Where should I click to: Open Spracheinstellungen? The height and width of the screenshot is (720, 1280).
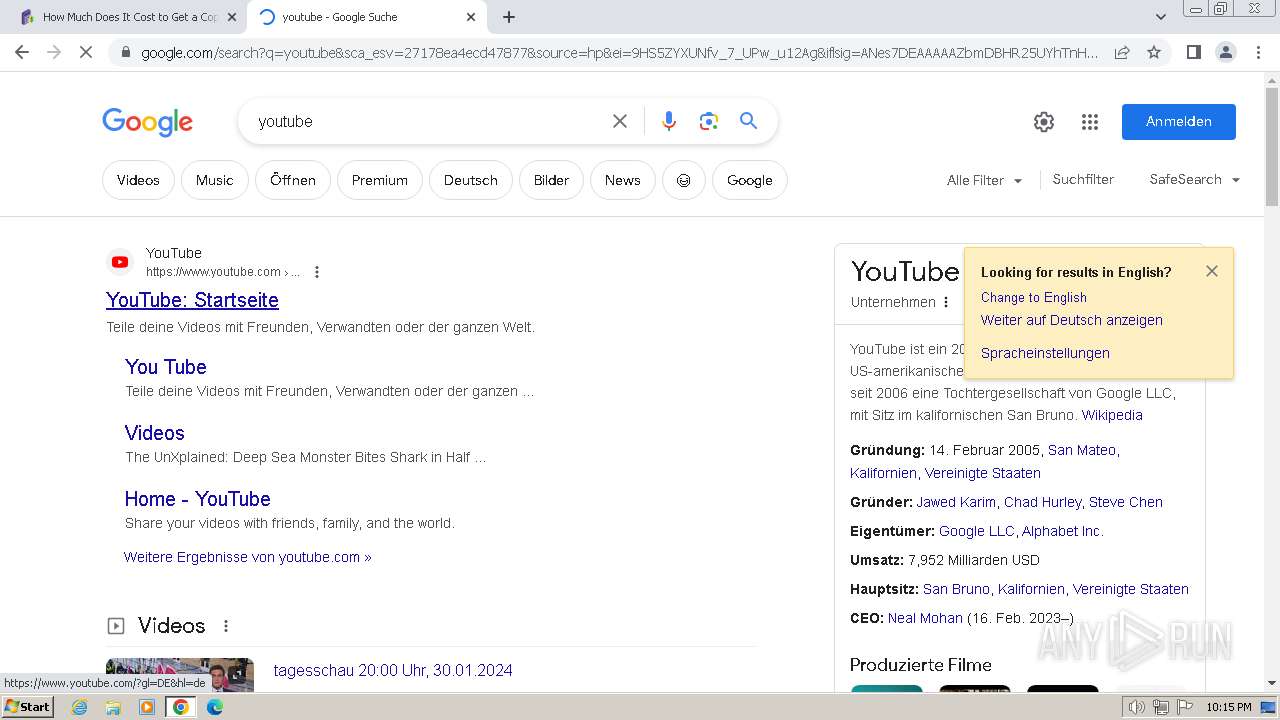pos(1045,353)
